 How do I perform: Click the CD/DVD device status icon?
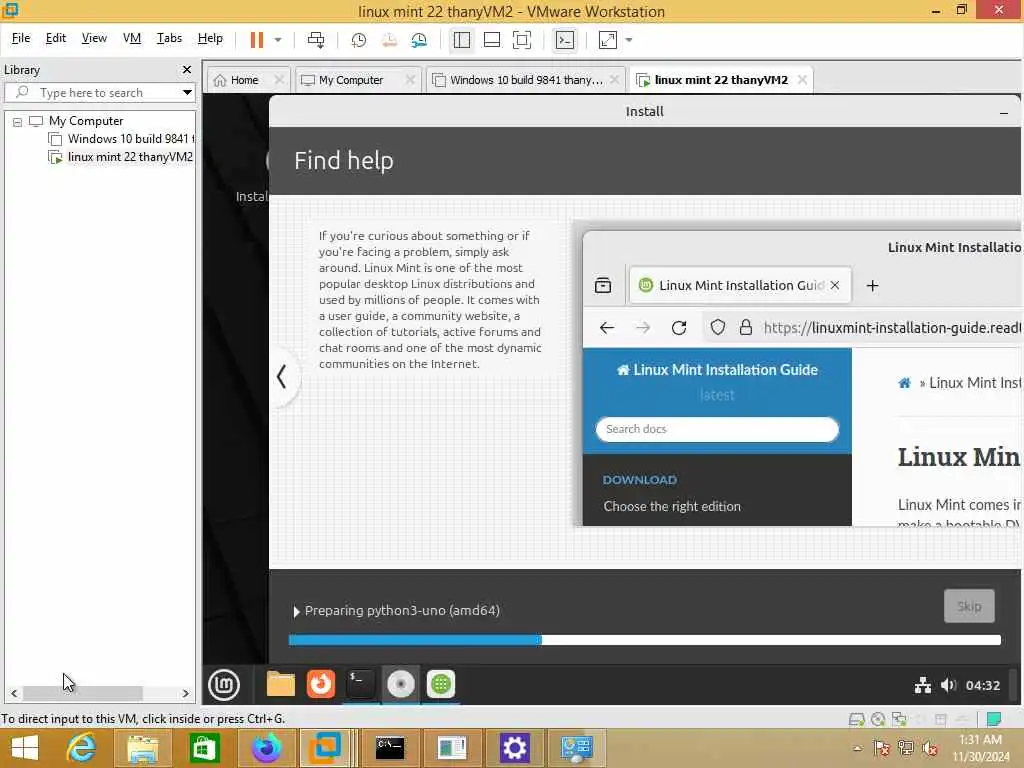pyautogui.click(x=878, y=720)
